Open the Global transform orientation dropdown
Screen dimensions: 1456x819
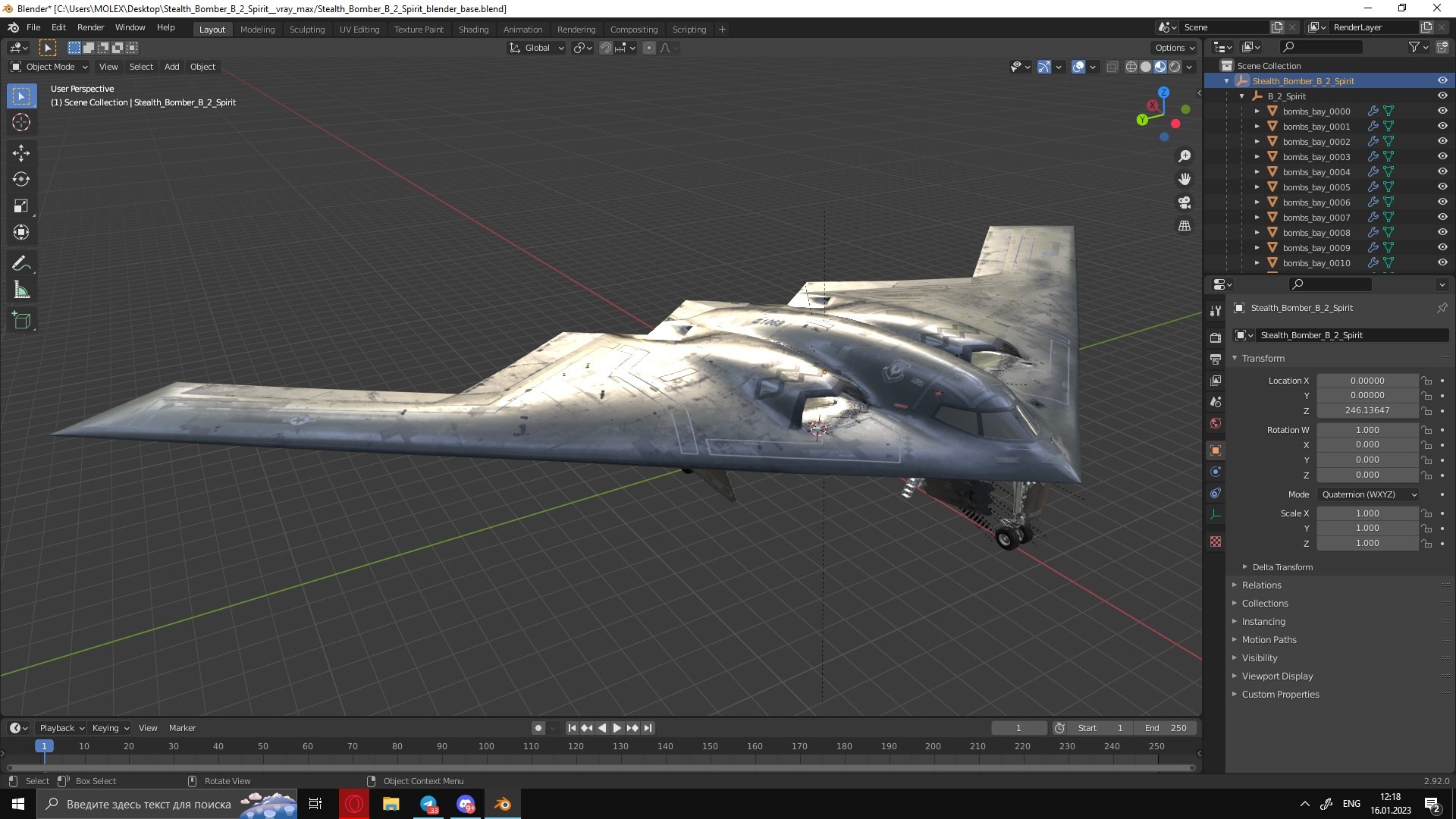click(536, 48)
